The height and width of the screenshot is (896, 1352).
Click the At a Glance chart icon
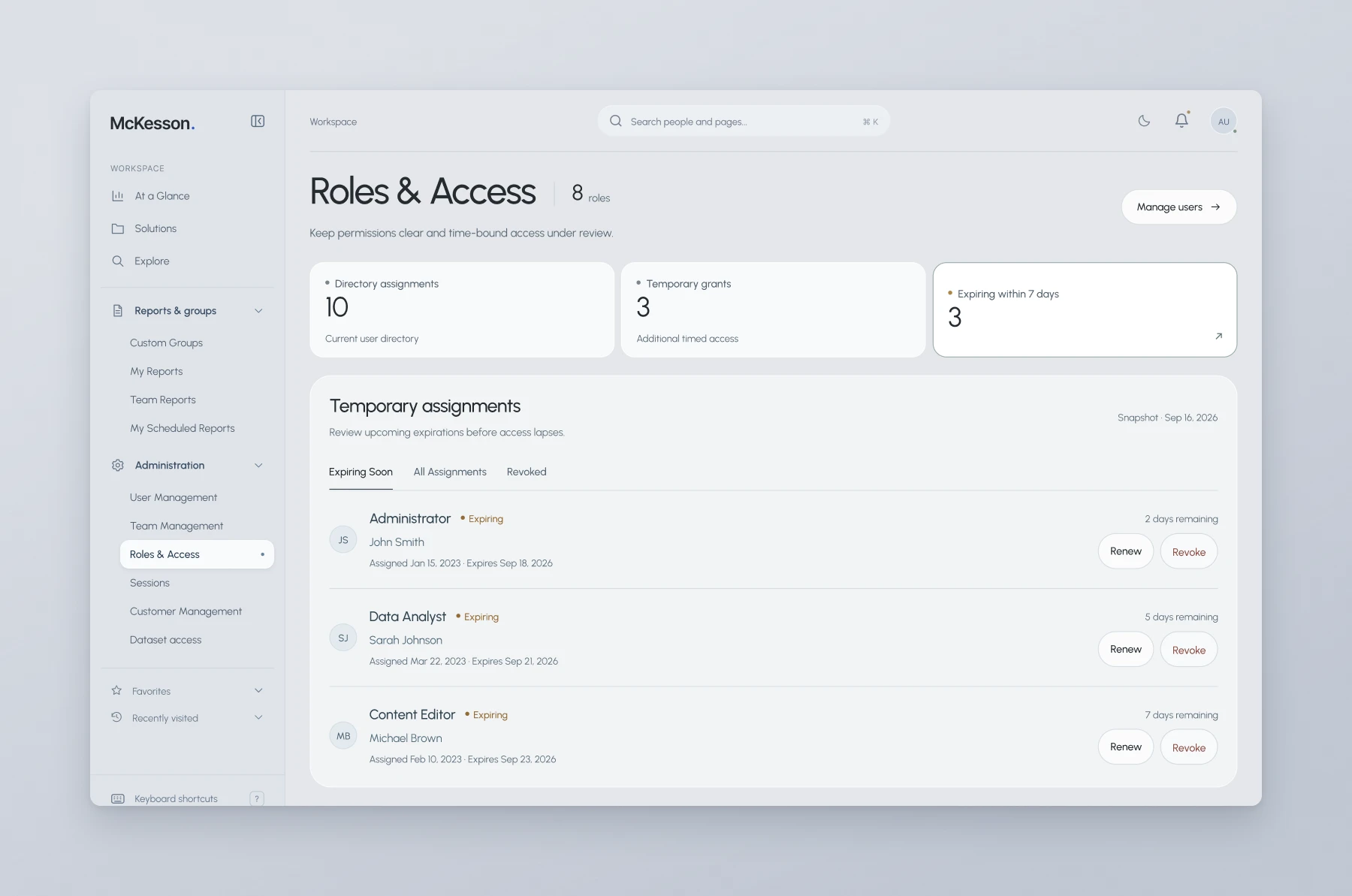point(118,196)
